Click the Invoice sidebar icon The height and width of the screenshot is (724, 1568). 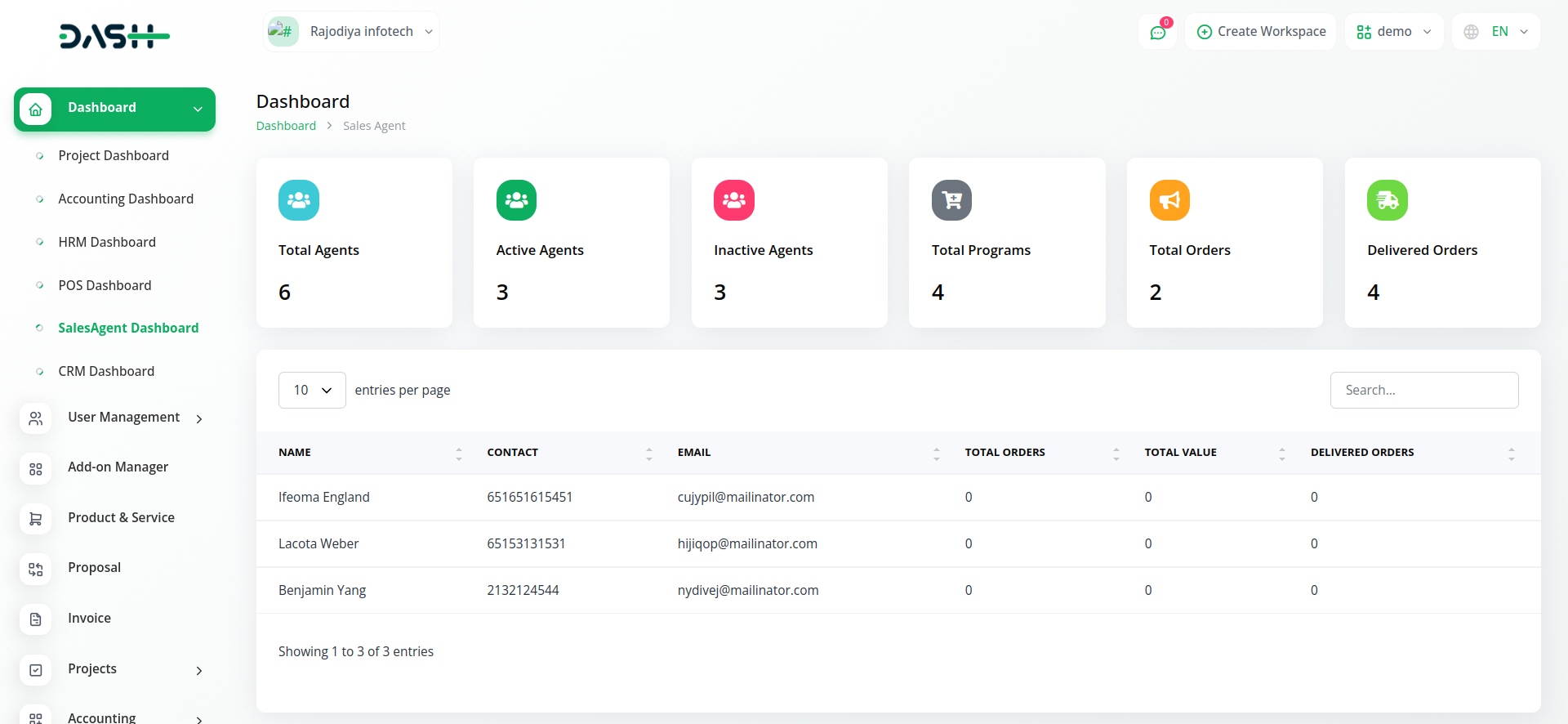click(36, 619)
